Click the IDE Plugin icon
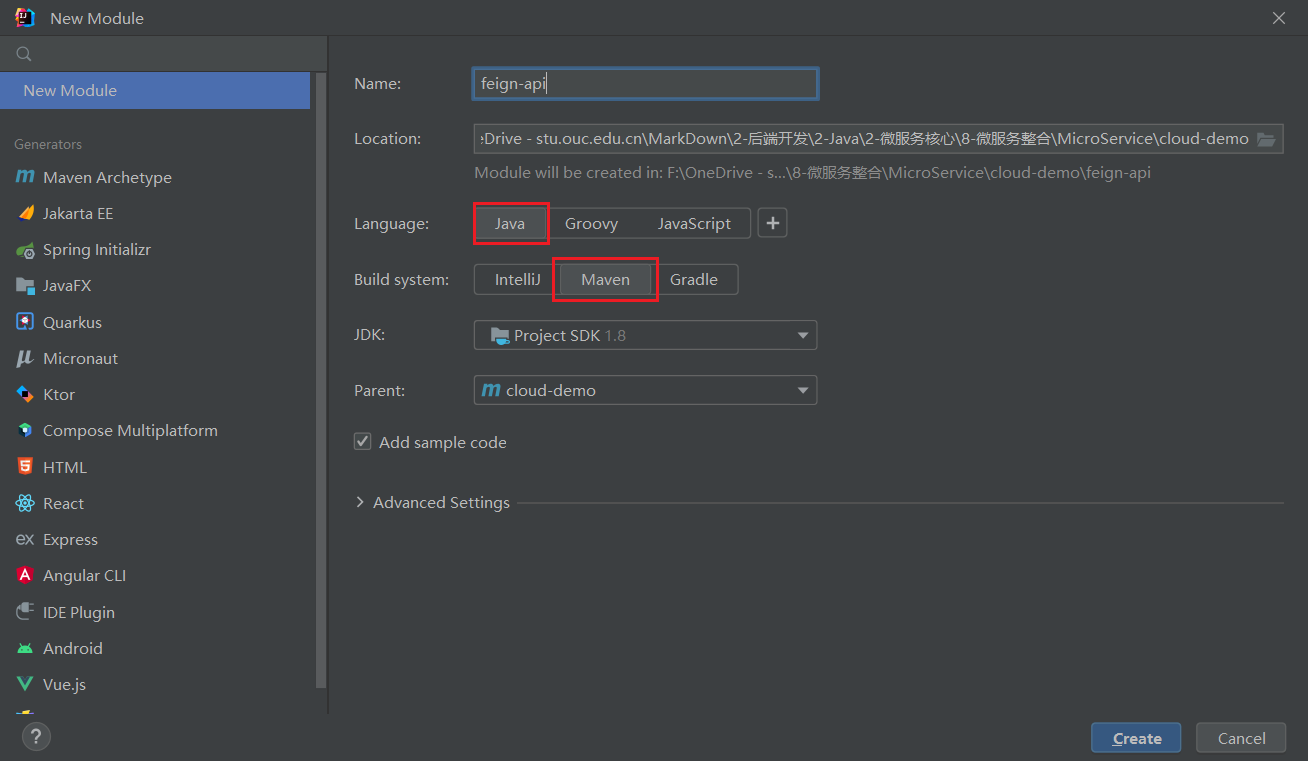The image size is (1308, 761). 25,612
